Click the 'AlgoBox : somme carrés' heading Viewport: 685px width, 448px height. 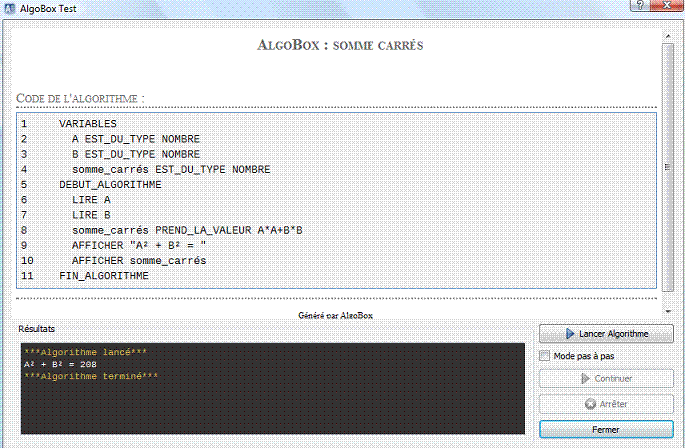click(340, 45)
